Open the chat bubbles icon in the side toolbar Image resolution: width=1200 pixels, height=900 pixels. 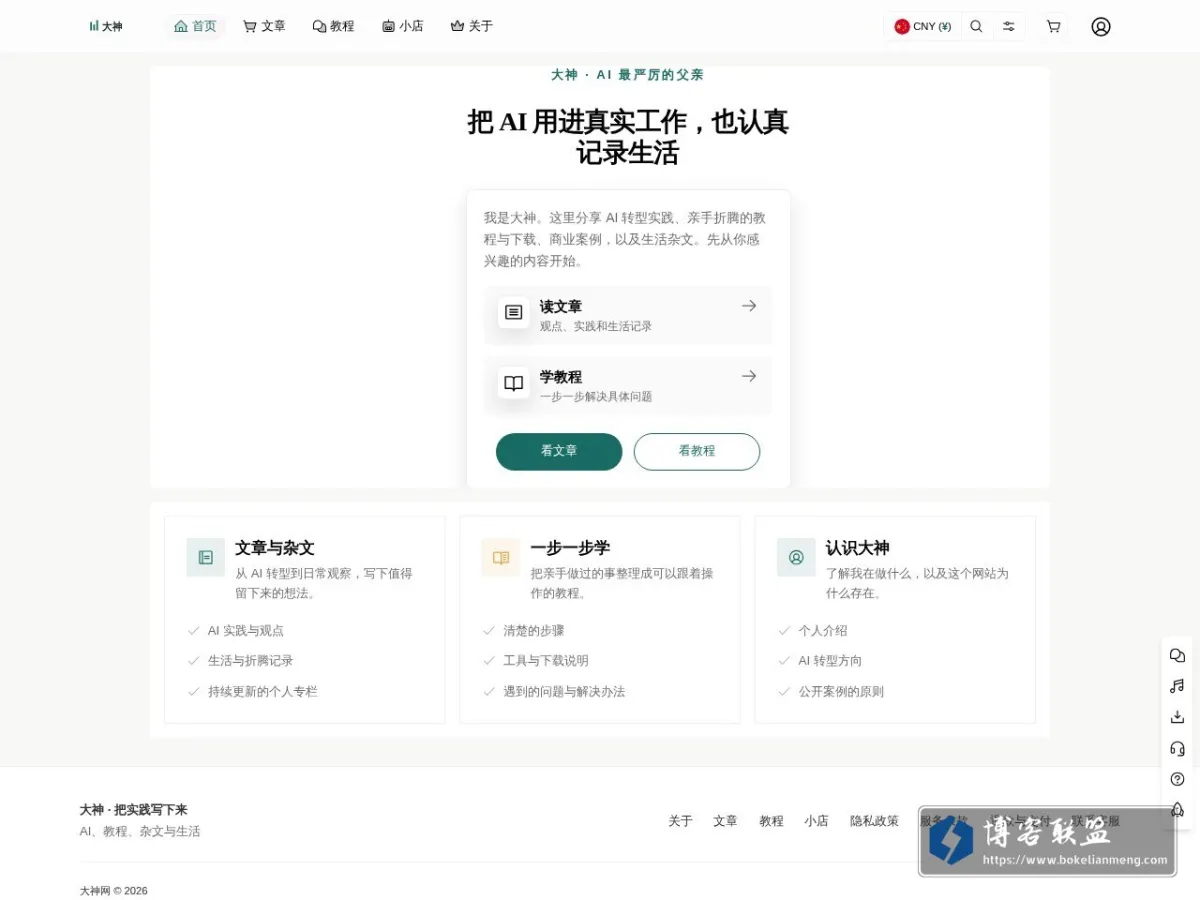tap(1177, 656)
